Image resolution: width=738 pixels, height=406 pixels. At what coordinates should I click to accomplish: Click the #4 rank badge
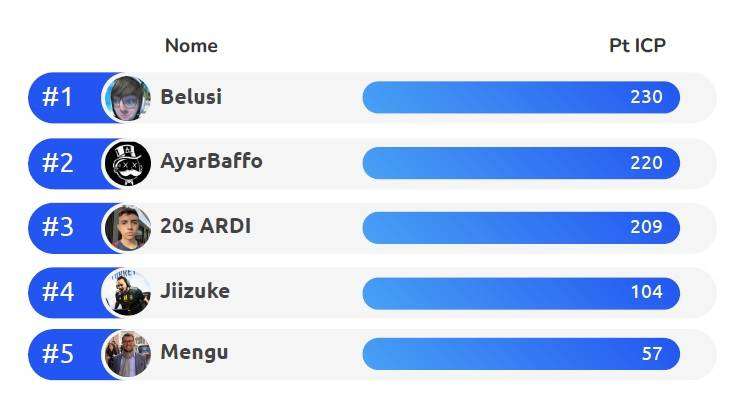[57, 292]
